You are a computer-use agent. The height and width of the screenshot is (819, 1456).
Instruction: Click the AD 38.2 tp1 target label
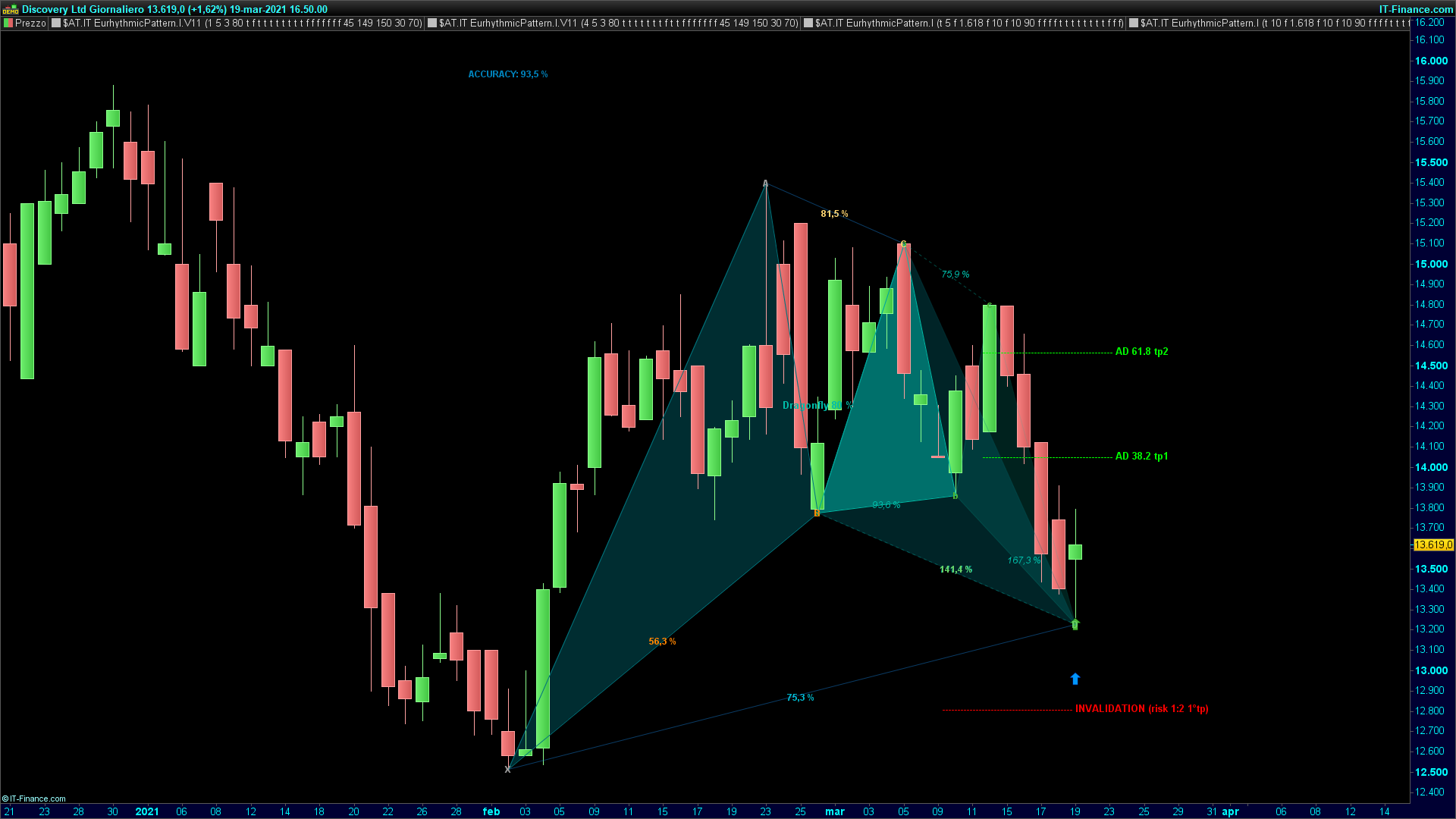pyautogui.click(x=1141, y=457)
